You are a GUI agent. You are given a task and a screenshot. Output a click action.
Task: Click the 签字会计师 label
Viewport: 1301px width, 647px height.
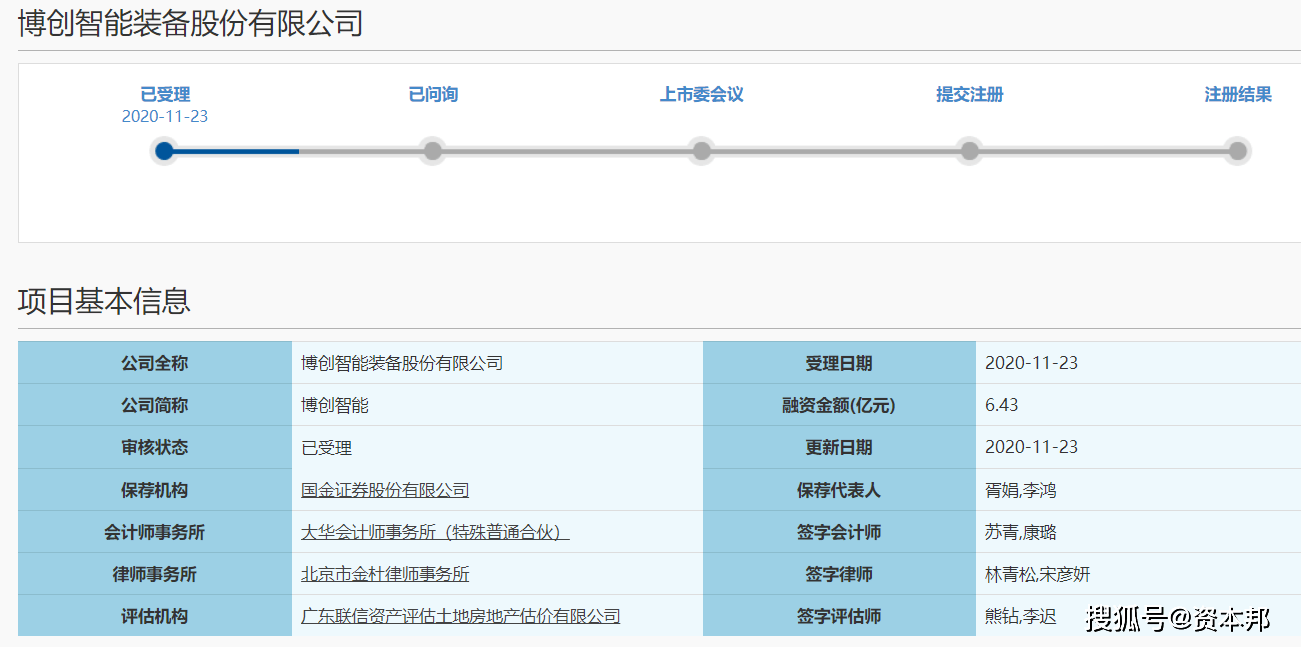coord(839,532)
